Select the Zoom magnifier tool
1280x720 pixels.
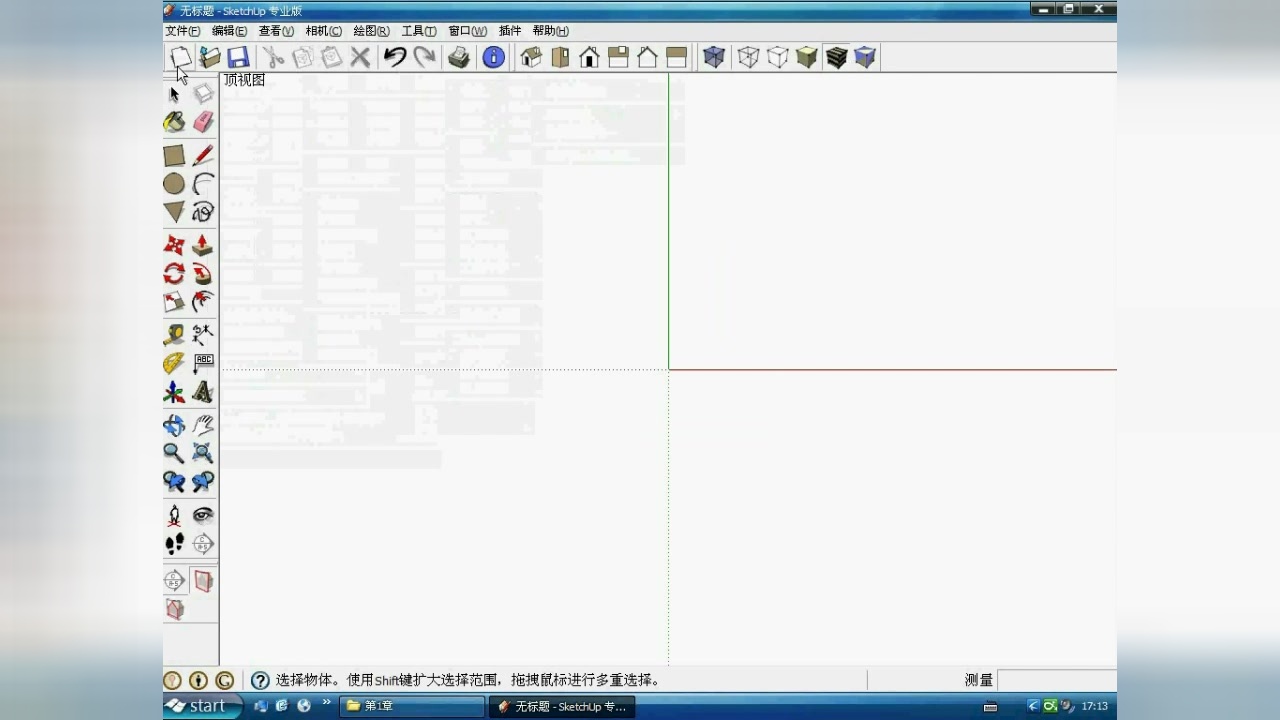click(174, 453)
